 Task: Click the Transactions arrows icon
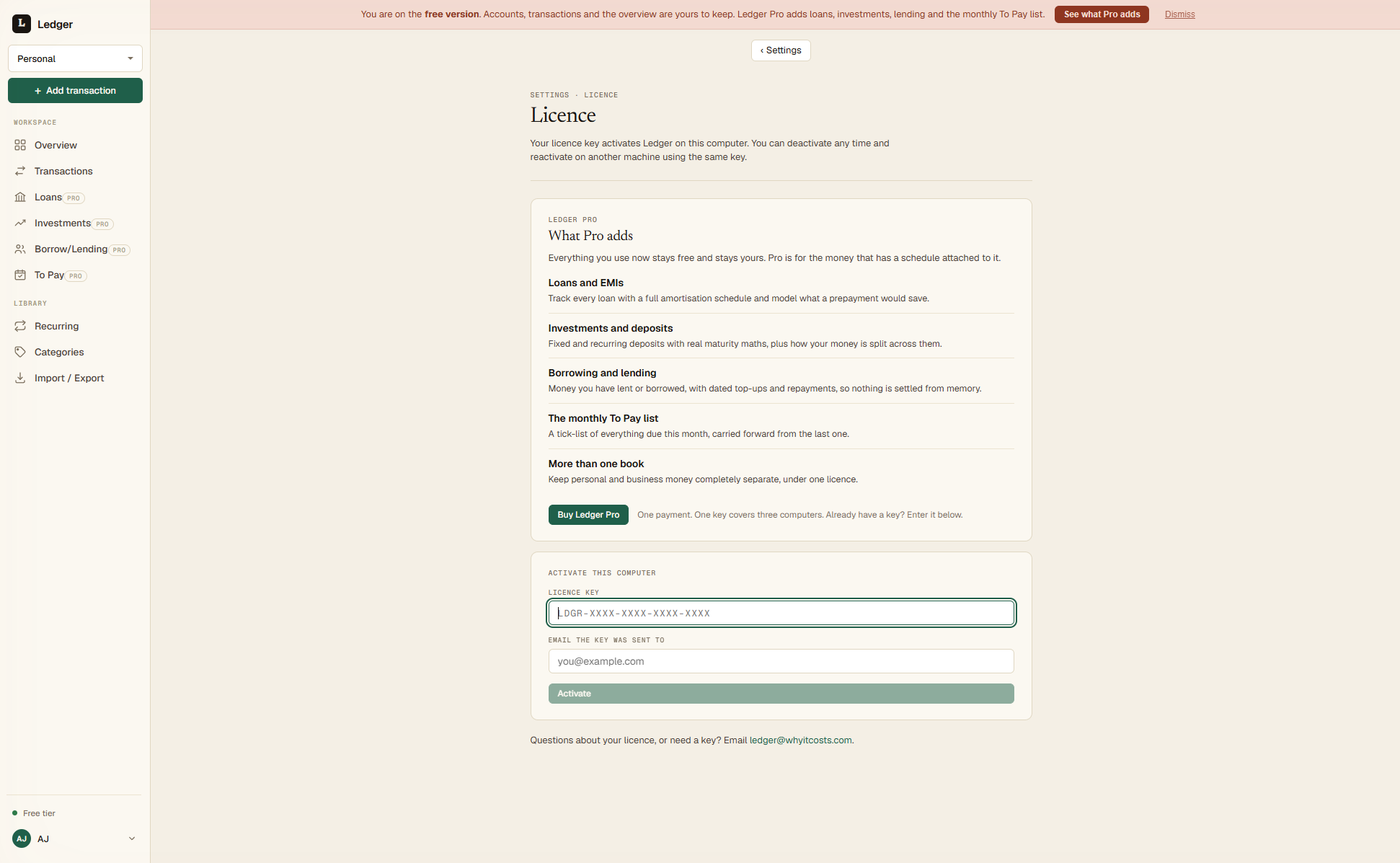20,171
